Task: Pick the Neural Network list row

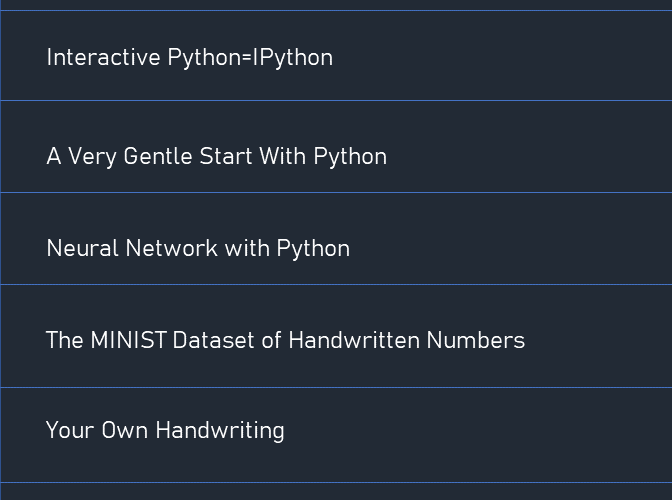Action: (198, 249)
